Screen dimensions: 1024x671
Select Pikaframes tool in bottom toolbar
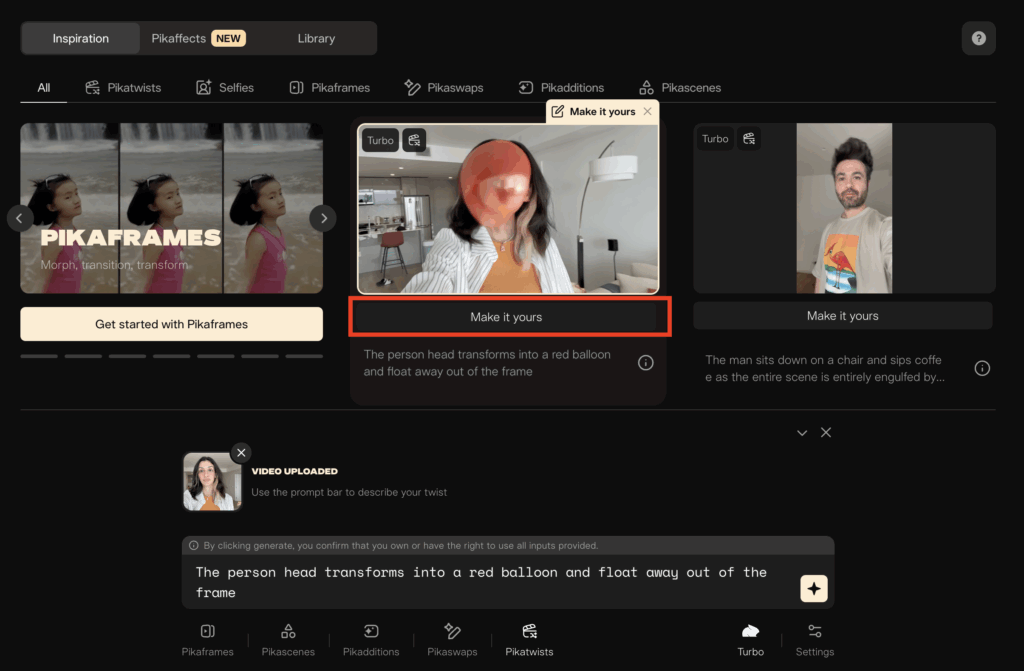pos(208,639)
